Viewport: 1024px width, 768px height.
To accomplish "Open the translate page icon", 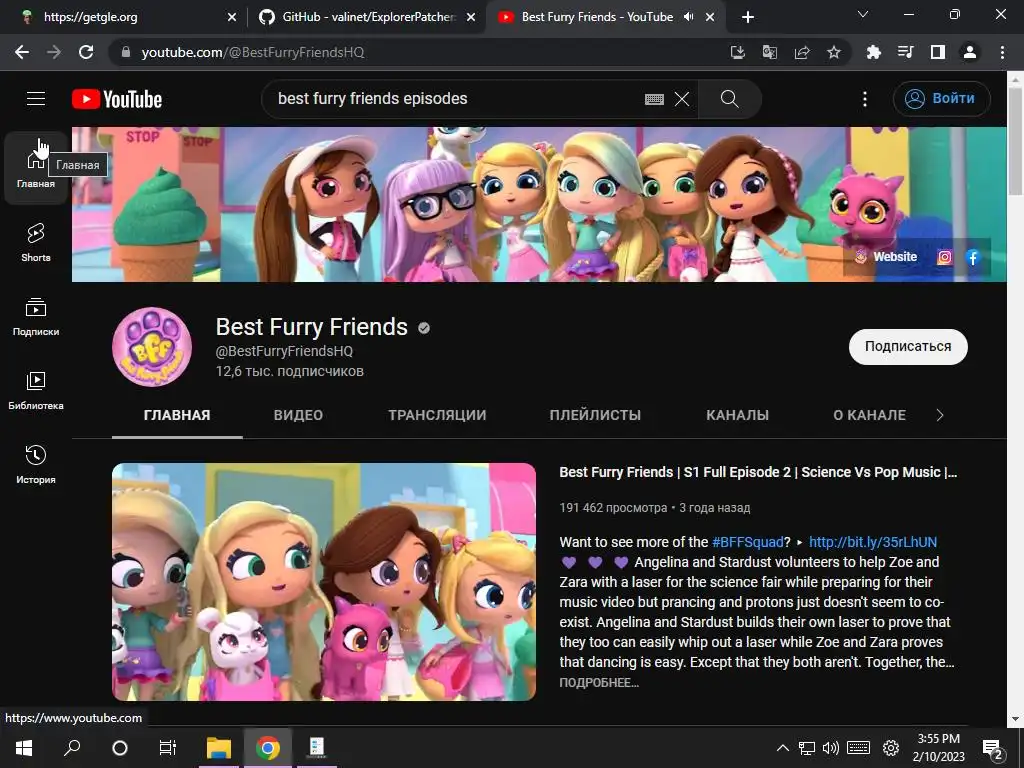I will pyautogui.click(x=770, y=52).
